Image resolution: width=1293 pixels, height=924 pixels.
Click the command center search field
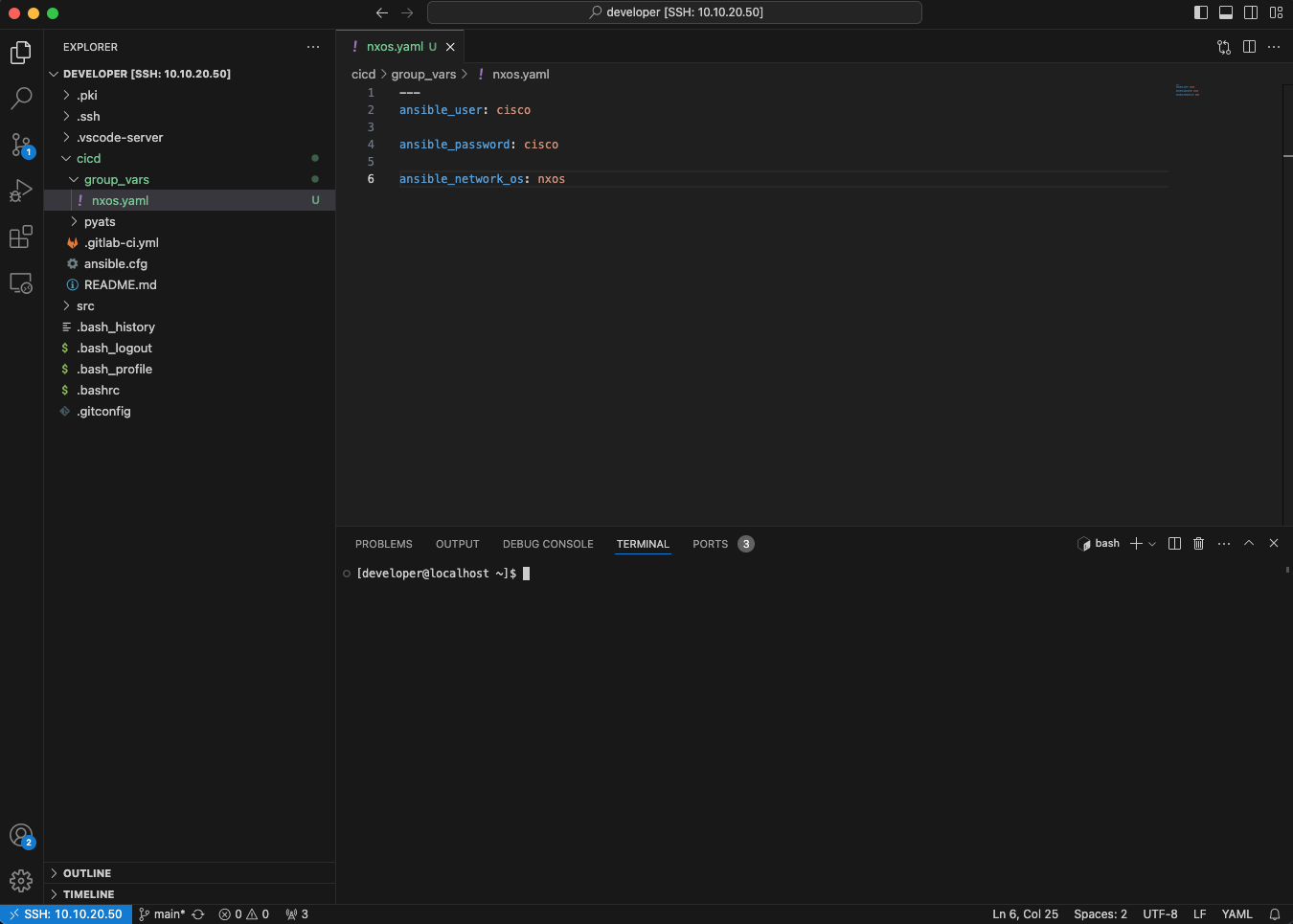674,12
